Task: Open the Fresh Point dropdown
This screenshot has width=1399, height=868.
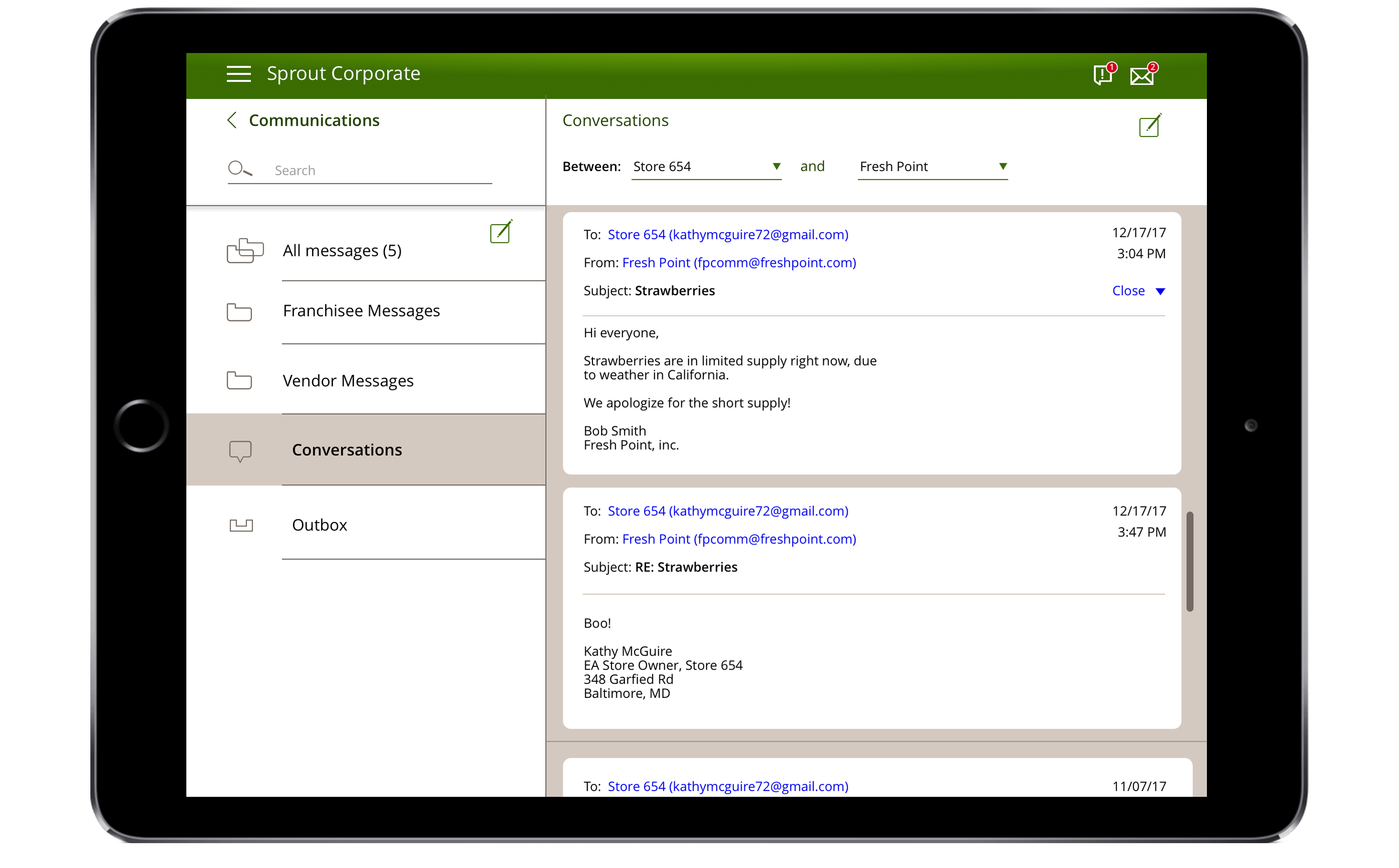Action: tap(932, 167)
